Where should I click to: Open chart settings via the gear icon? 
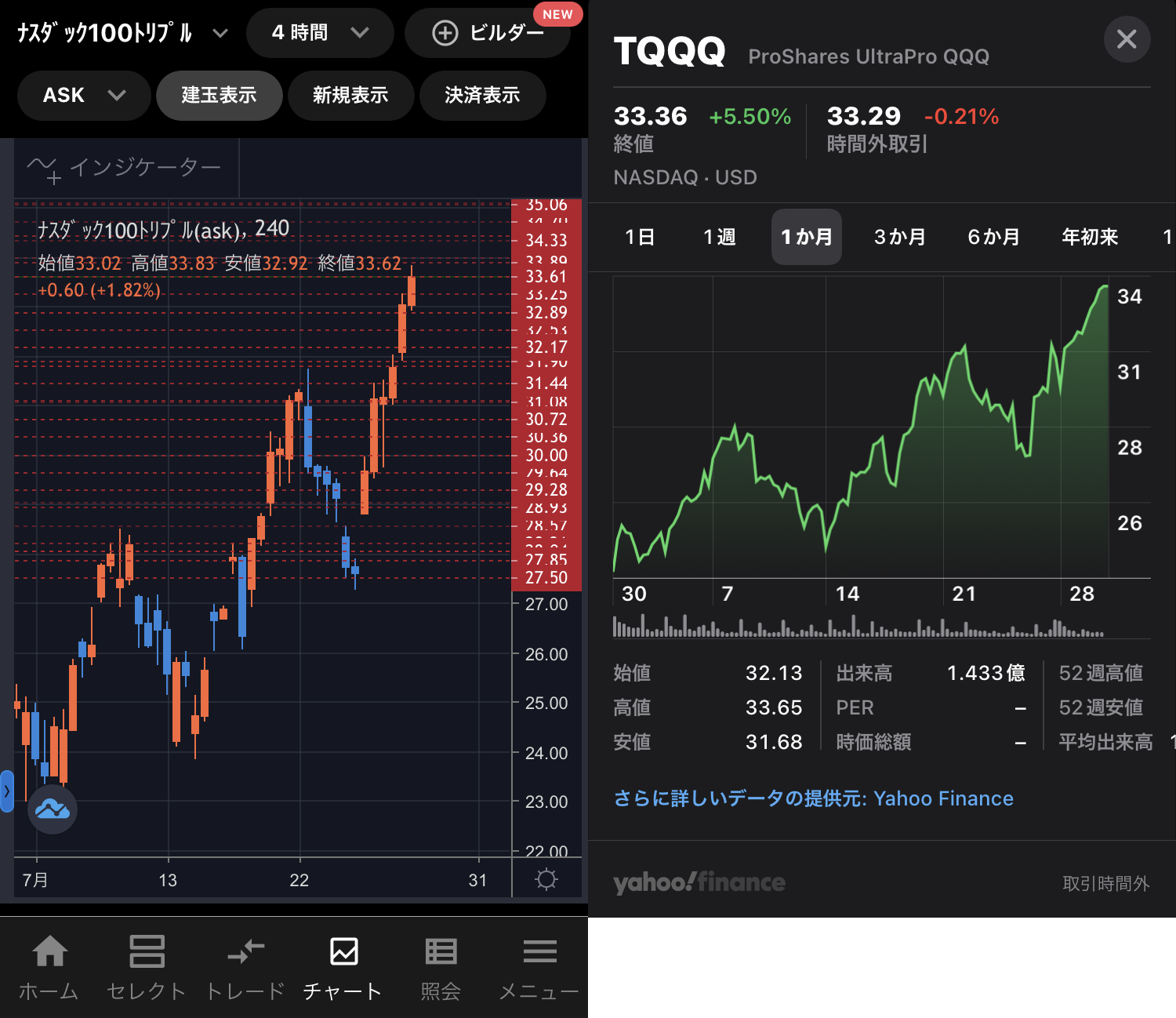pyautogui.click(x=546, y=878)
